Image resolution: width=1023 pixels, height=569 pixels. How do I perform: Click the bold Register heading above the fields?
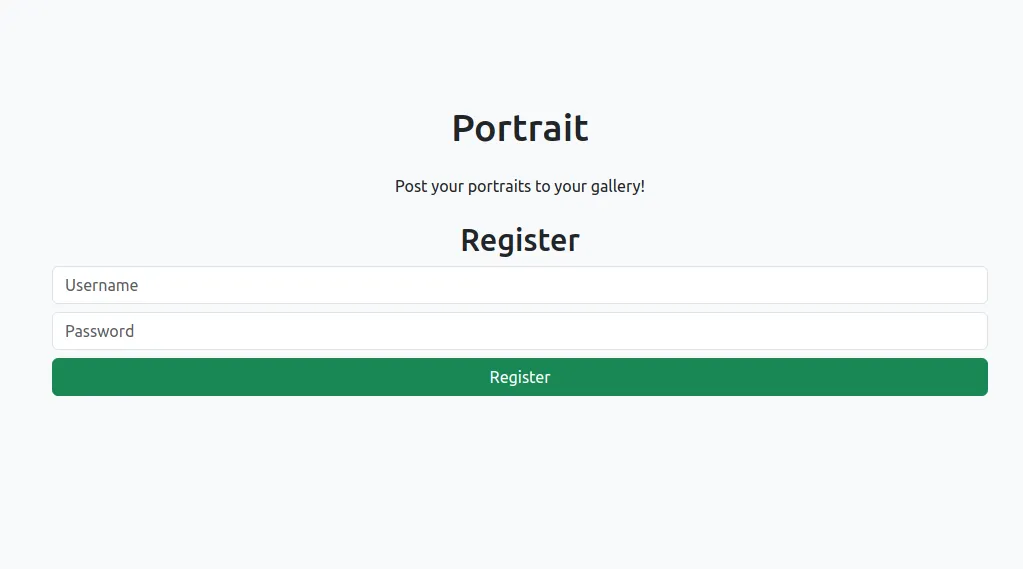(x=520, y=240)
